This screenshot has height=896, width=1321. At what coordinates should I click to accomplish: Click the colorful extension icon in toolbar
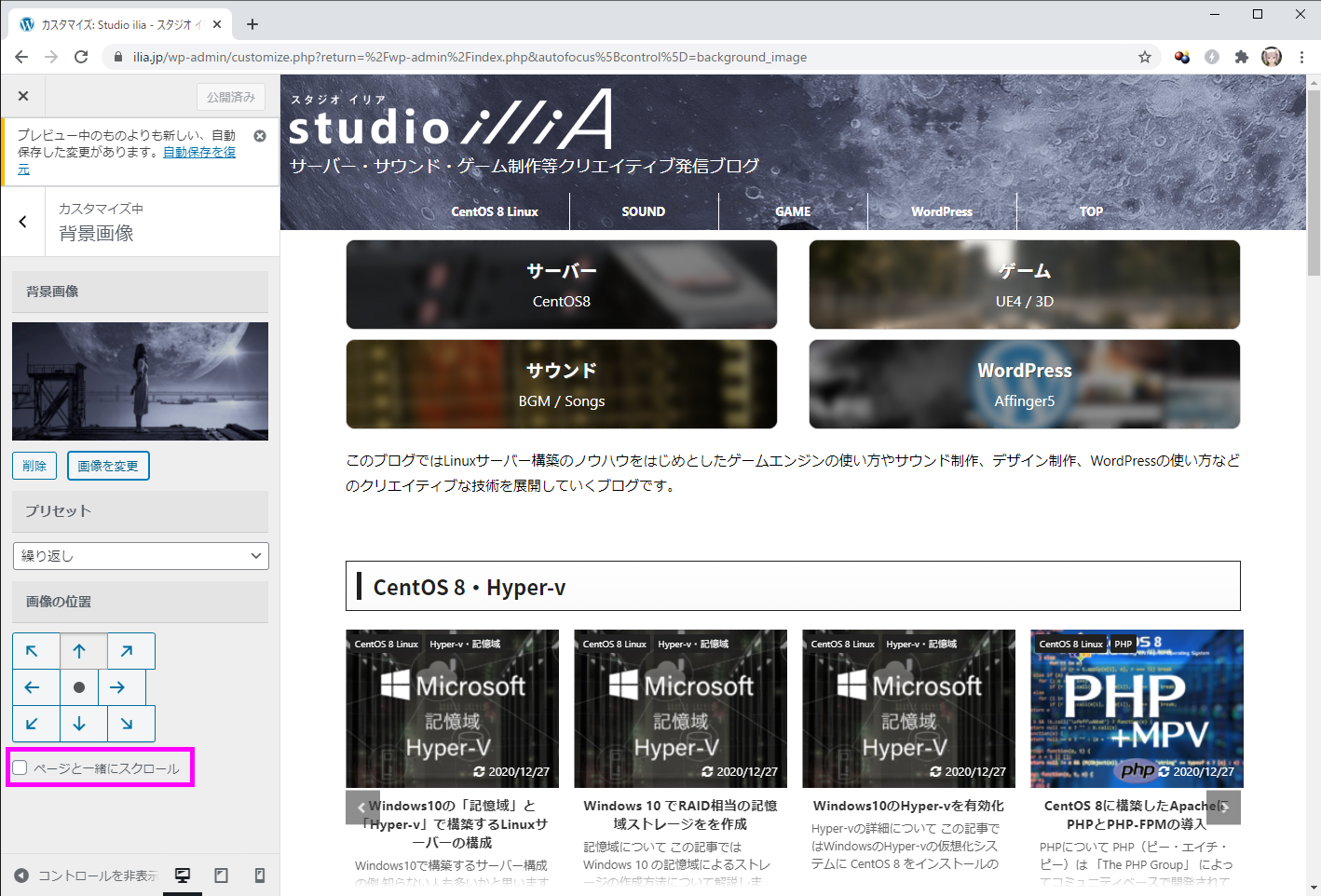pos(1182,57)
